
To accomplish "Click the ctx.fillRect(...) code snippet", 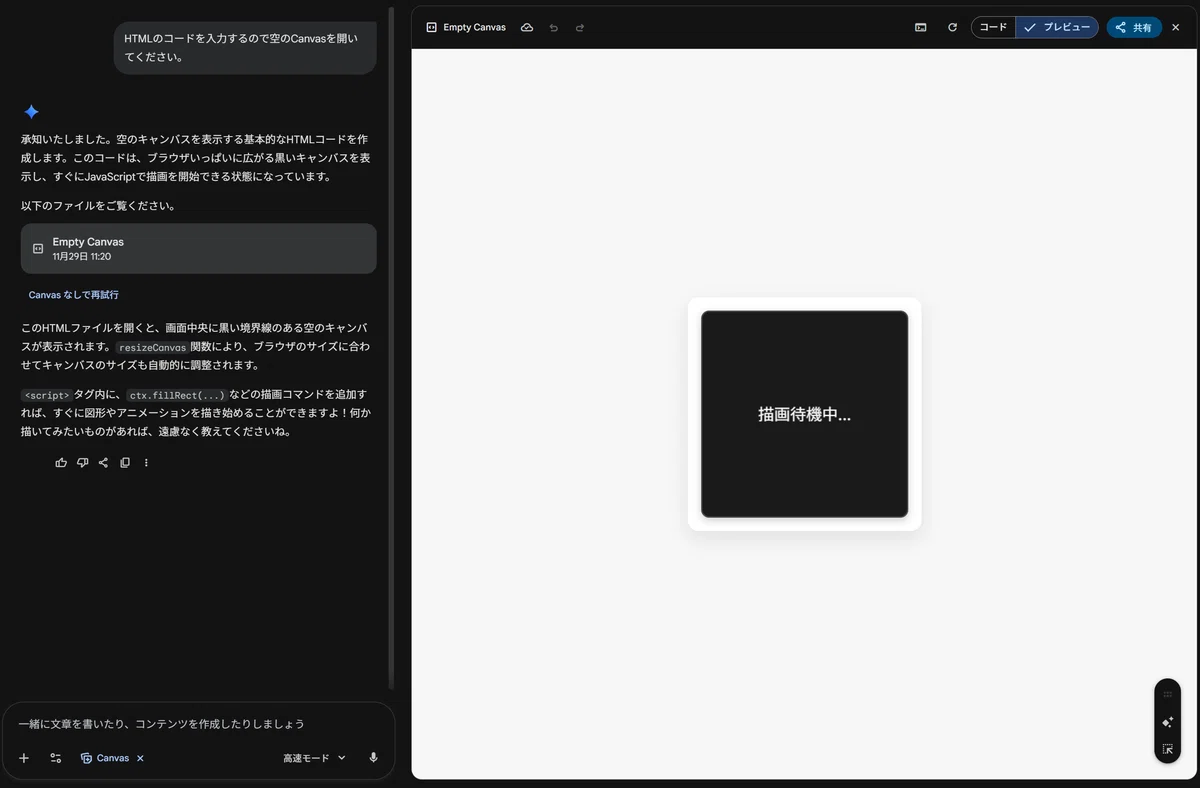I will pyautogui.click(x=177, y=395).
